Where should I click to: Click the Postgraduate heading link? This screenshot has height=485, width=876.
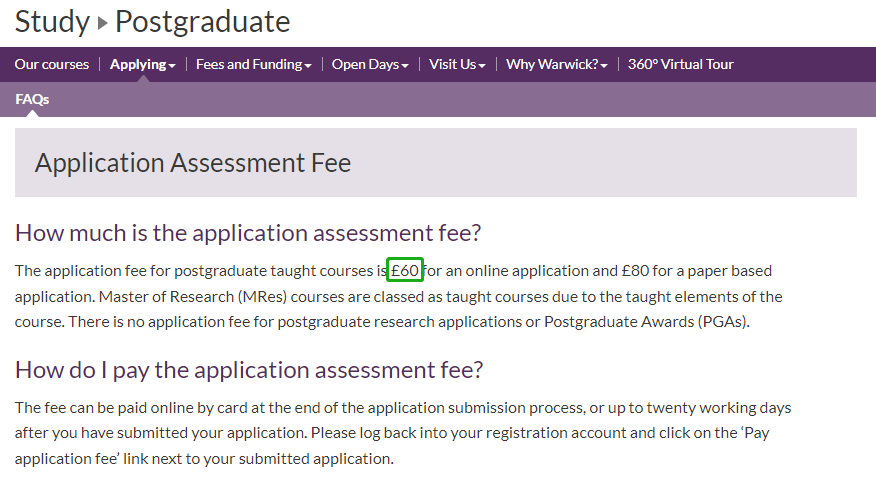[202, 22]
